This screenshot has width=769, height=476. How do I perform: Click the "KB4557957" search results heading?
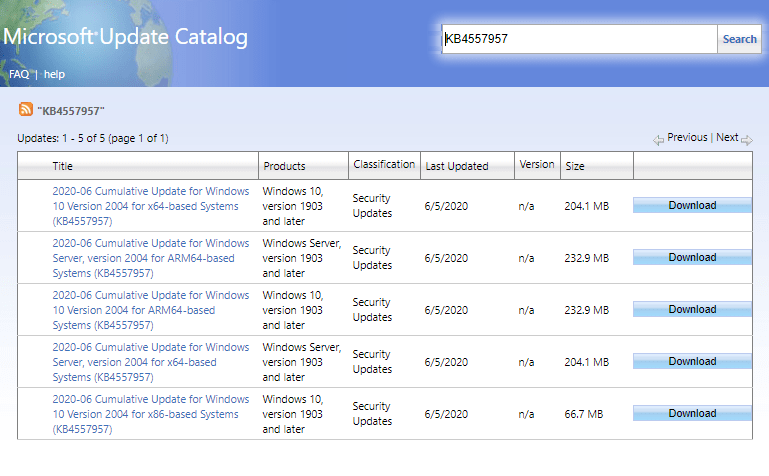click(x=71, y=111)
